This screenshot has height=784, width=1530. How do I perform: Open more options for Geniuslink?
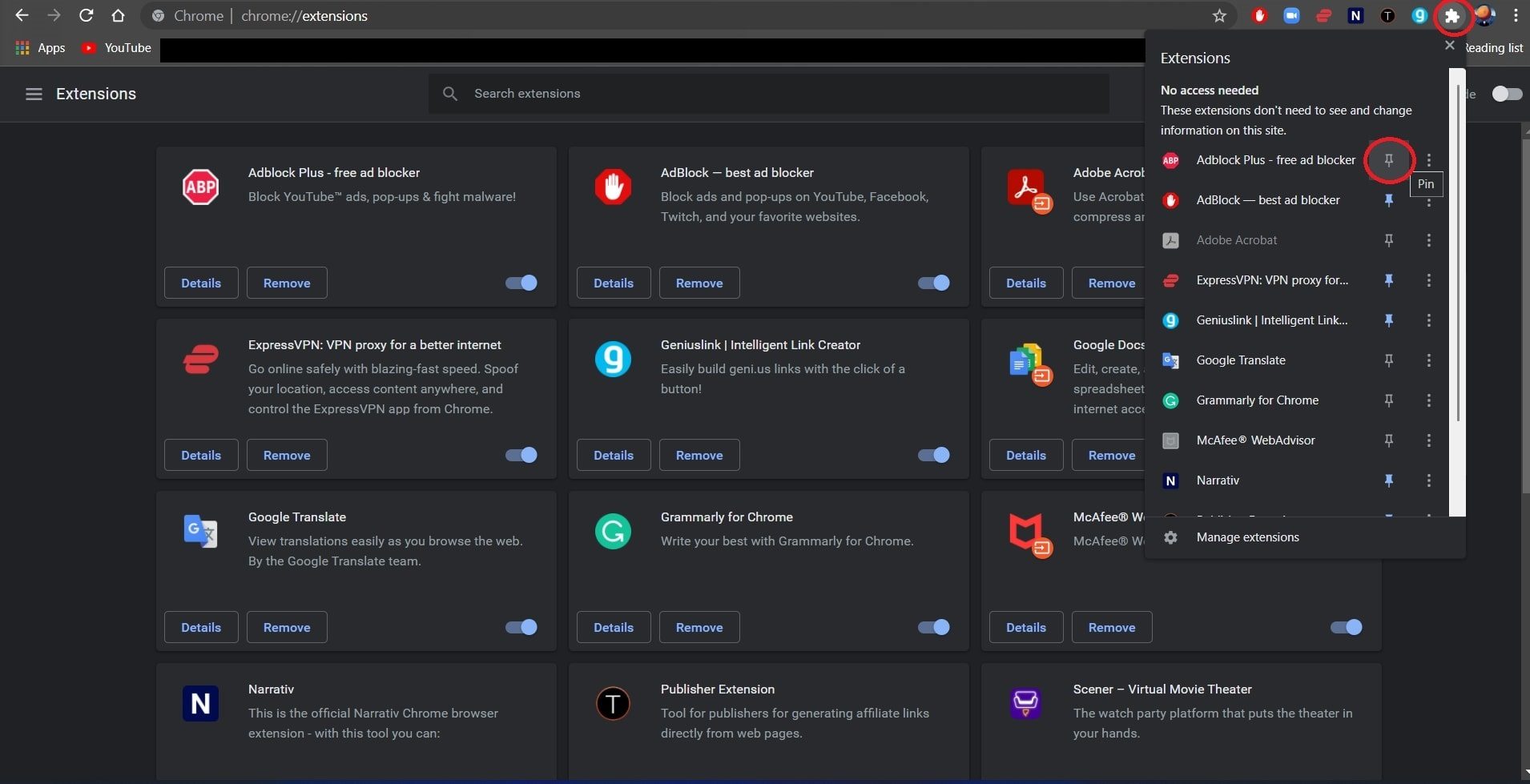pyautogui.click(x=1428, y=320)
